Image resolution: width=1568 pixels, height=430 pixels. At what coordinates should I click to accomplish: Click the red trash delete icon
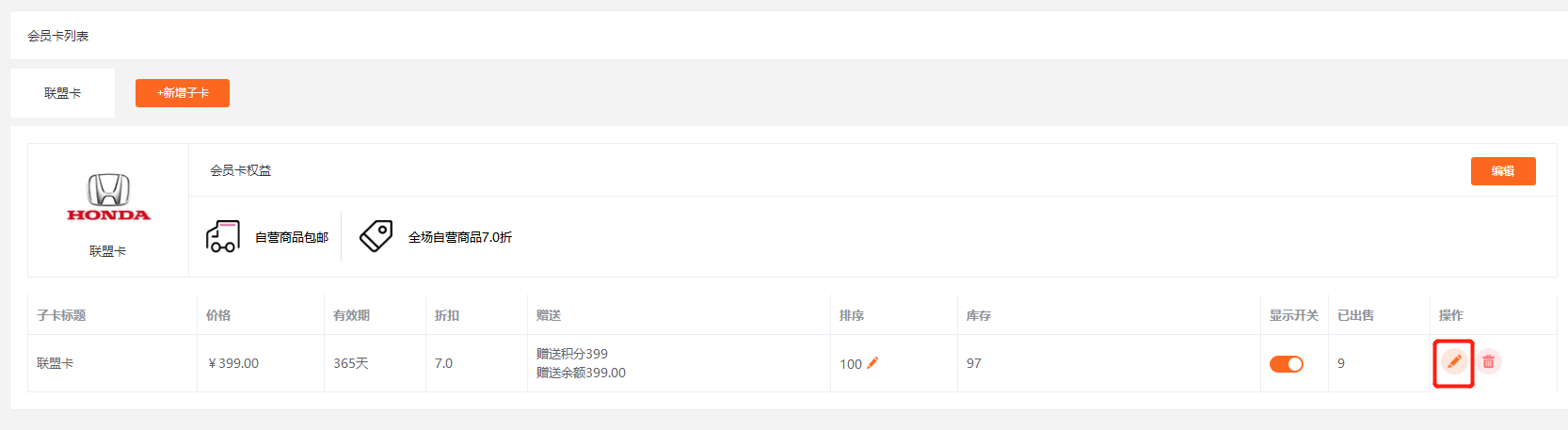(x=1488, y=361)
